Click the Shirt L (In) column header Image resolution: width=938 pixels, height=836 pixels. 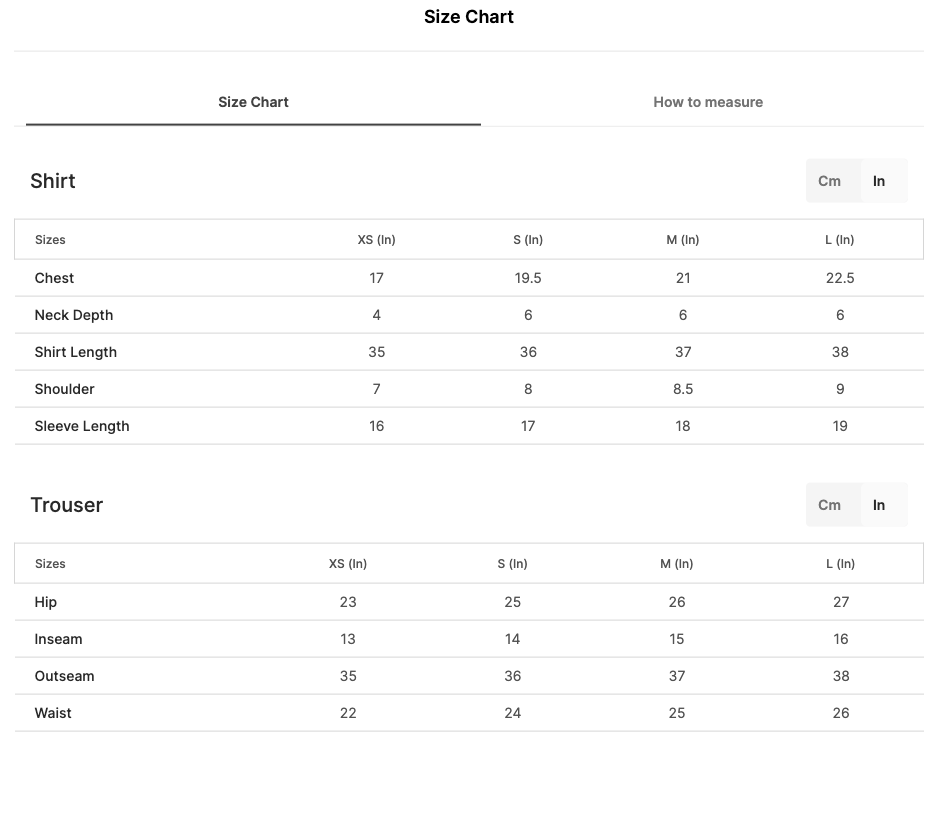pyautogui.click(x=839, y=239)
